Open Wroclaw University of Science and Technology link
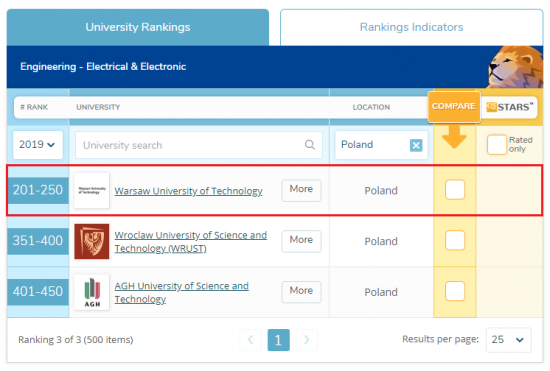This screenshot has width=550, height=371. coord(191,242)
